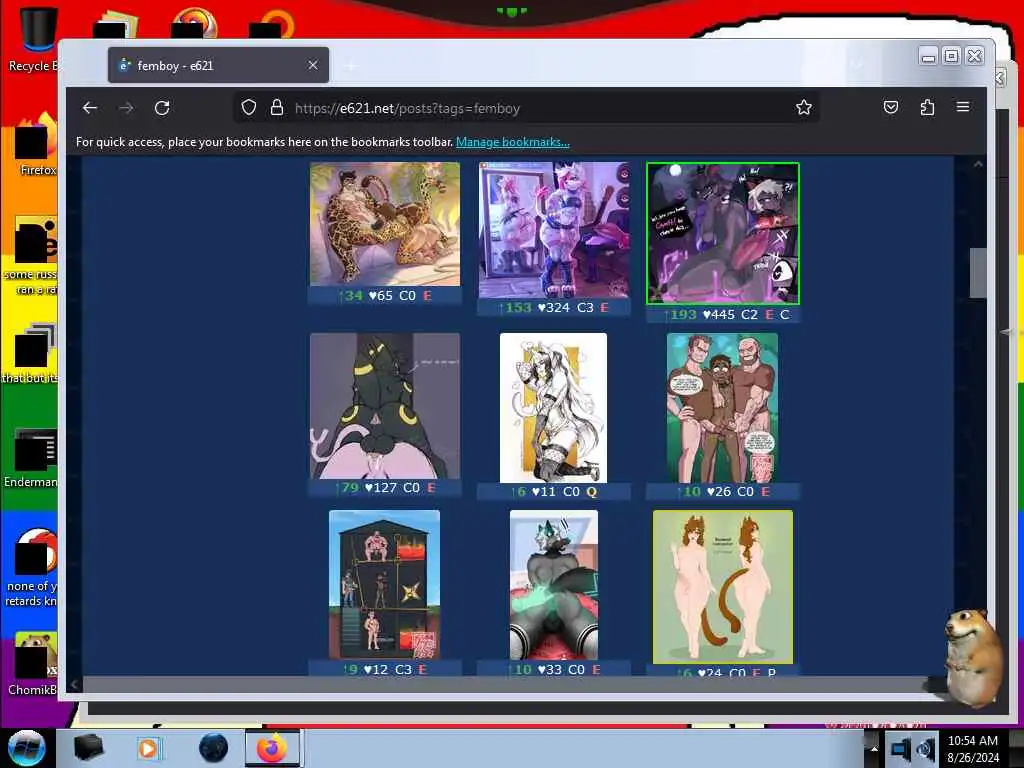Open the thumbnail scored 153 with 324 favorites
The image size is (1024, 768).
tap(554, 231)
